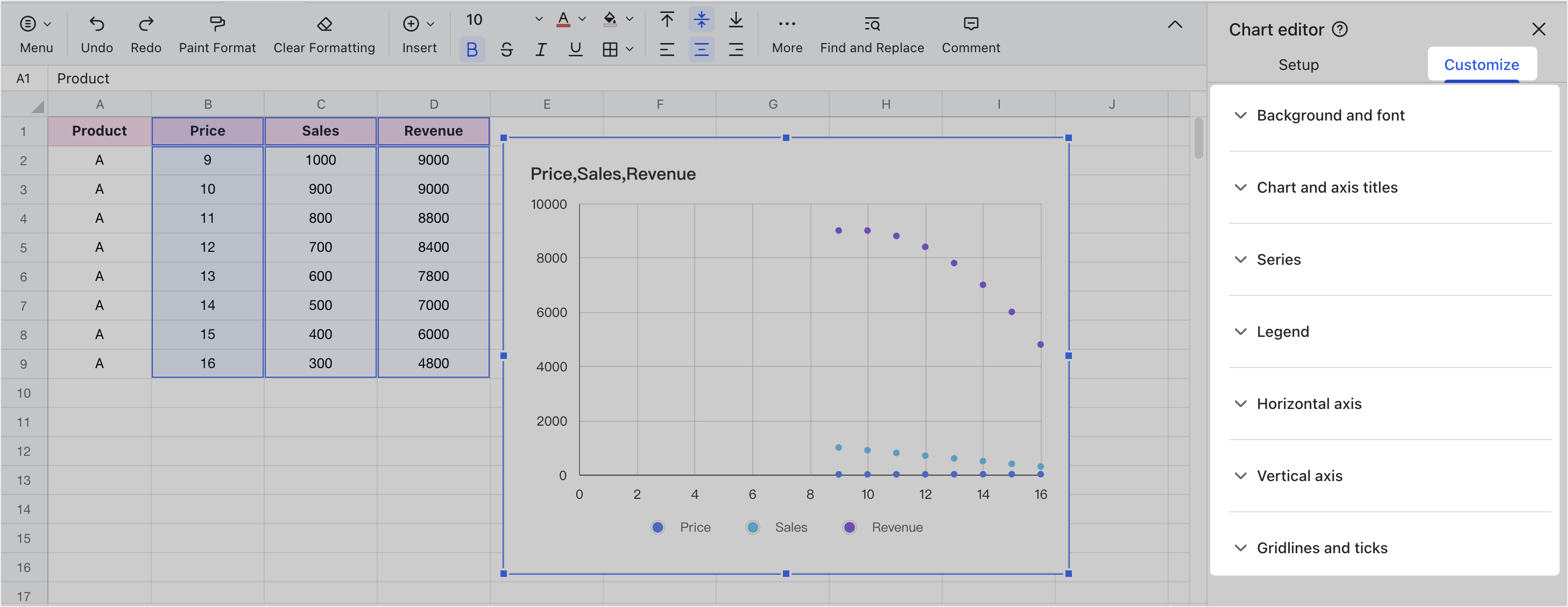Click the Clear Formatting eraser
Viewport: 1568px width, 607px height.
[x=324, y=24]
